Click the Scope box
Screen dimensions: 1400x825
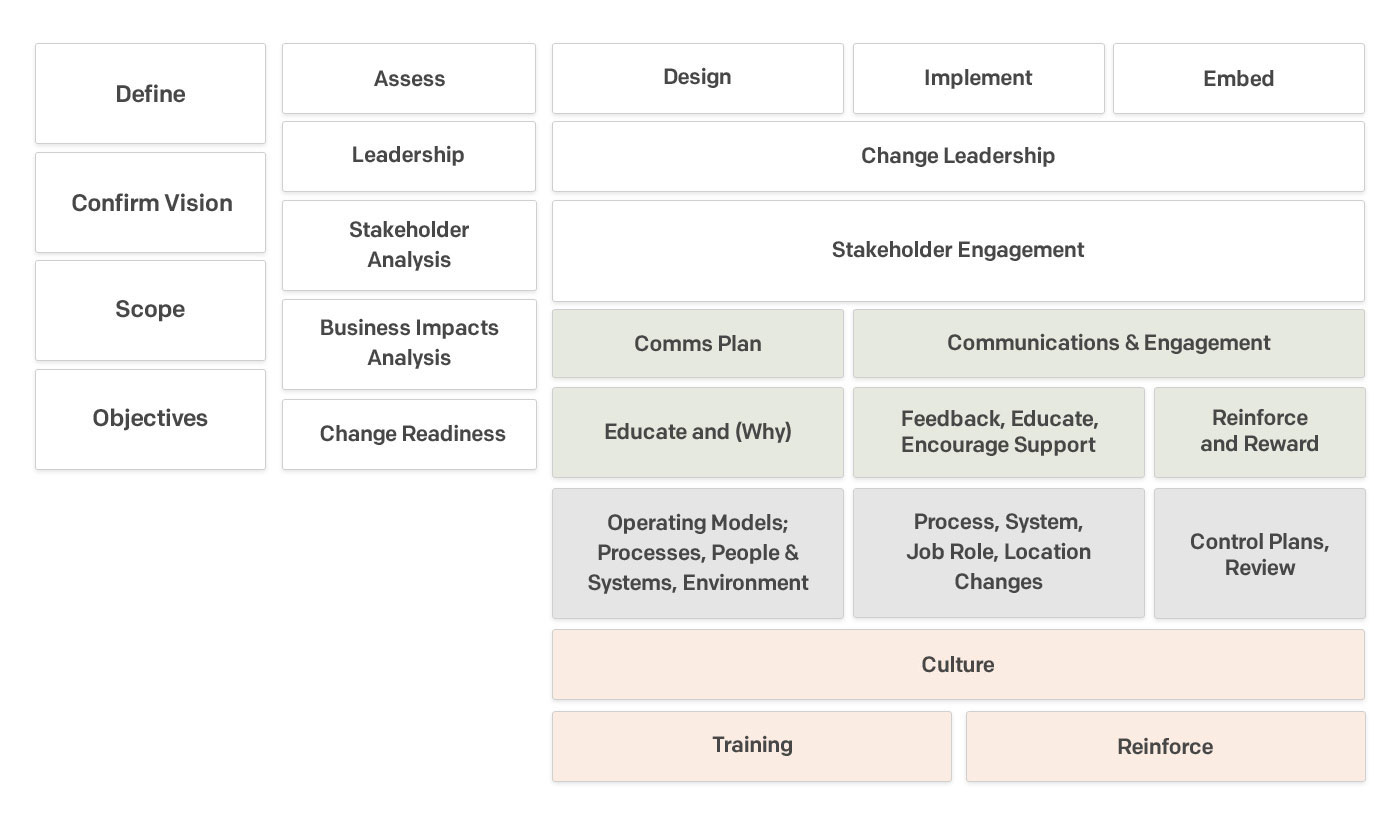150,310
